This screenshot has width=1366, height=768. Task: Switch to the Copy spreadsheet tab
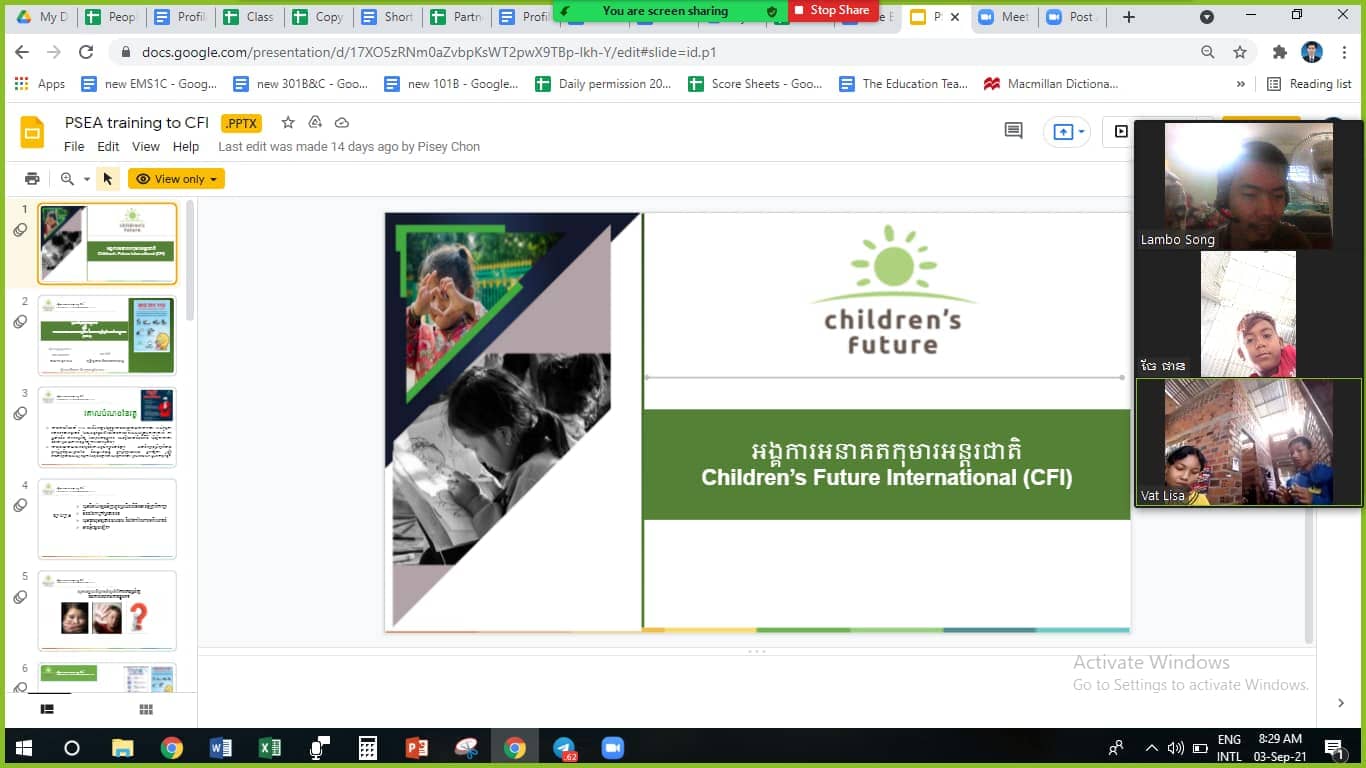pyautogui.click(x=317, y=17)
